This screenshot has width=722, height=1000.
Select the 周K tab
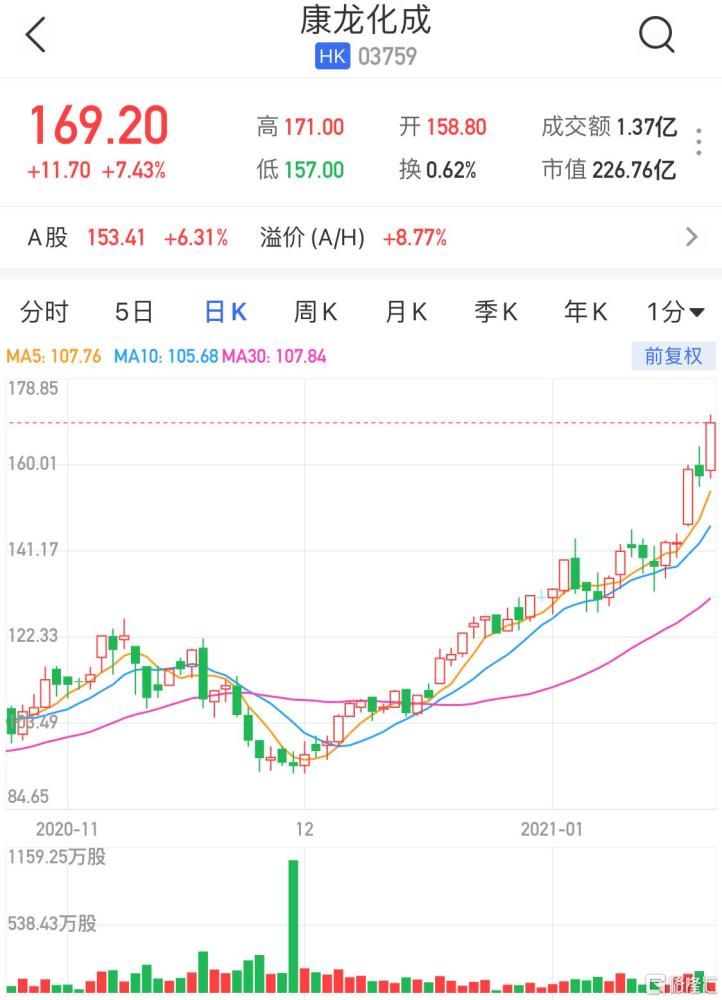(x=315, y=312)
